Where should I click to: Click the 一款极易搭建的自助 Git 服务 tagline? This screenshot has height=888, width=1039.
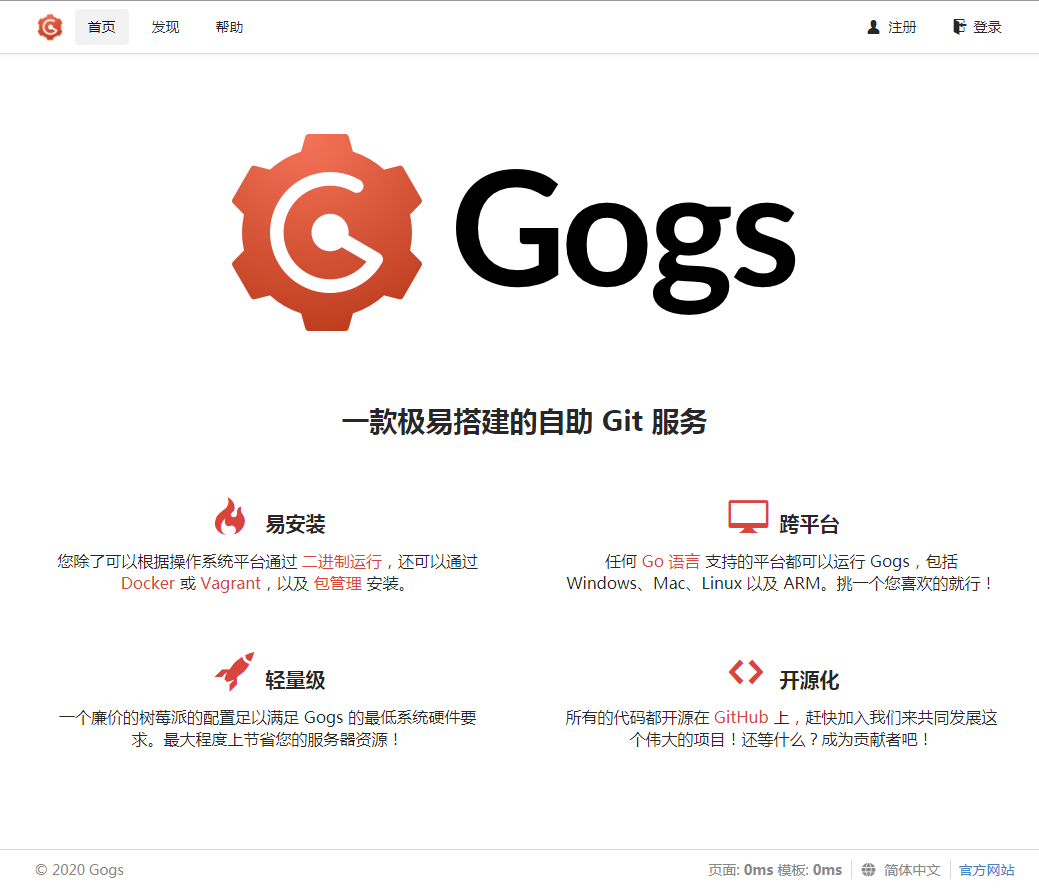[524, 421]
